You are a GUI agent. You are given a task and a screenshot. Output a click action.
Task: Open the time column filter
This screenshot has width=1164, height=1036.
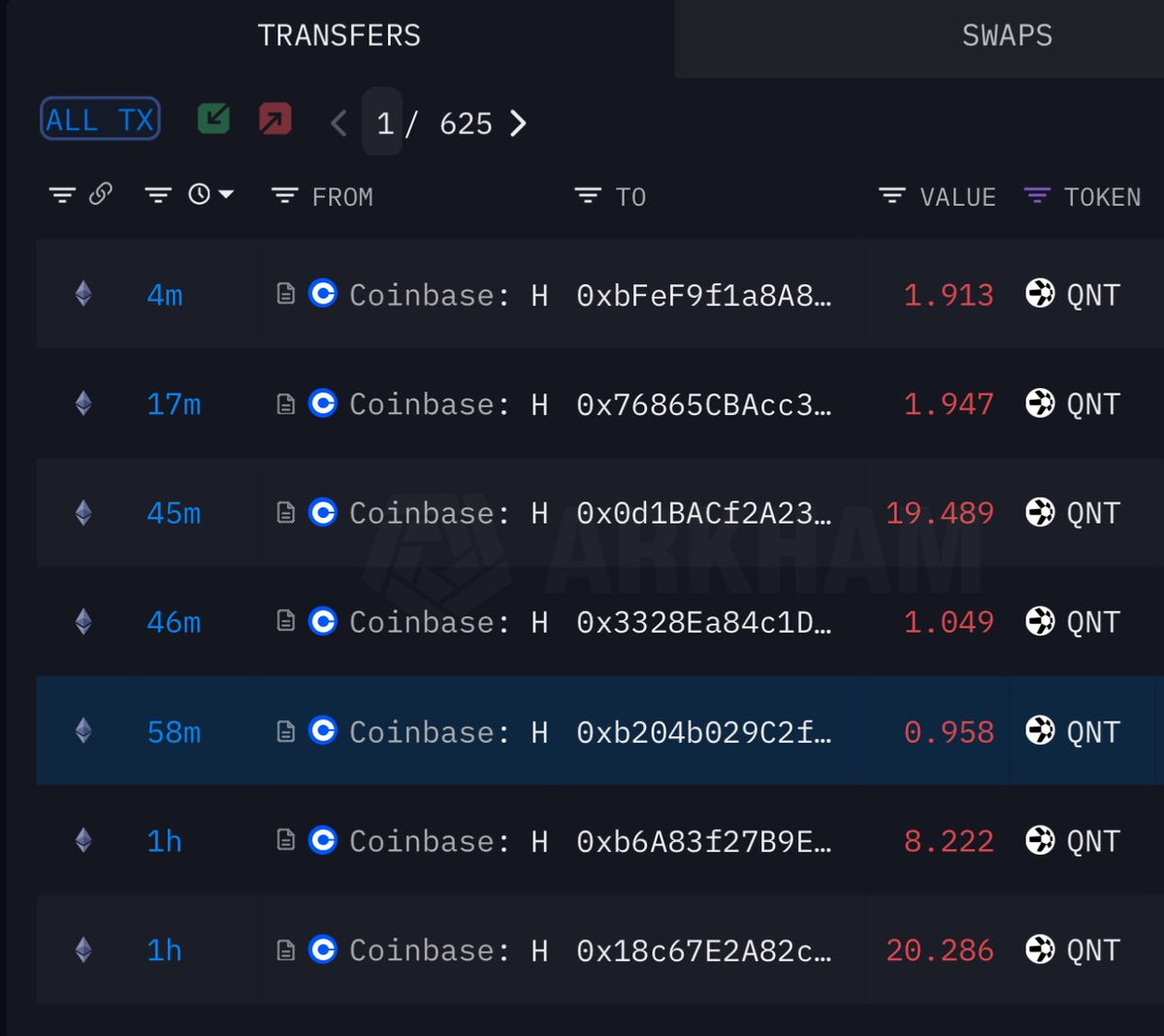(158, 196)
